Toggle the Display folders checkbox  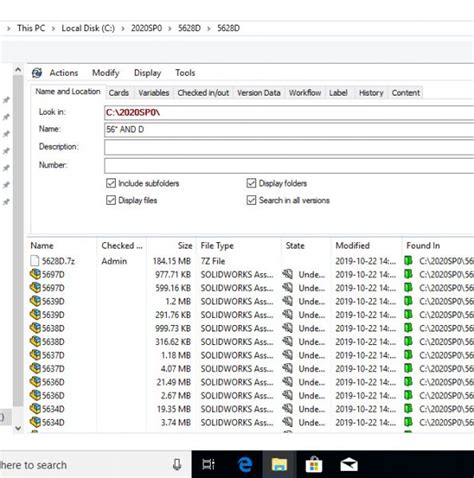click(251, 183)
